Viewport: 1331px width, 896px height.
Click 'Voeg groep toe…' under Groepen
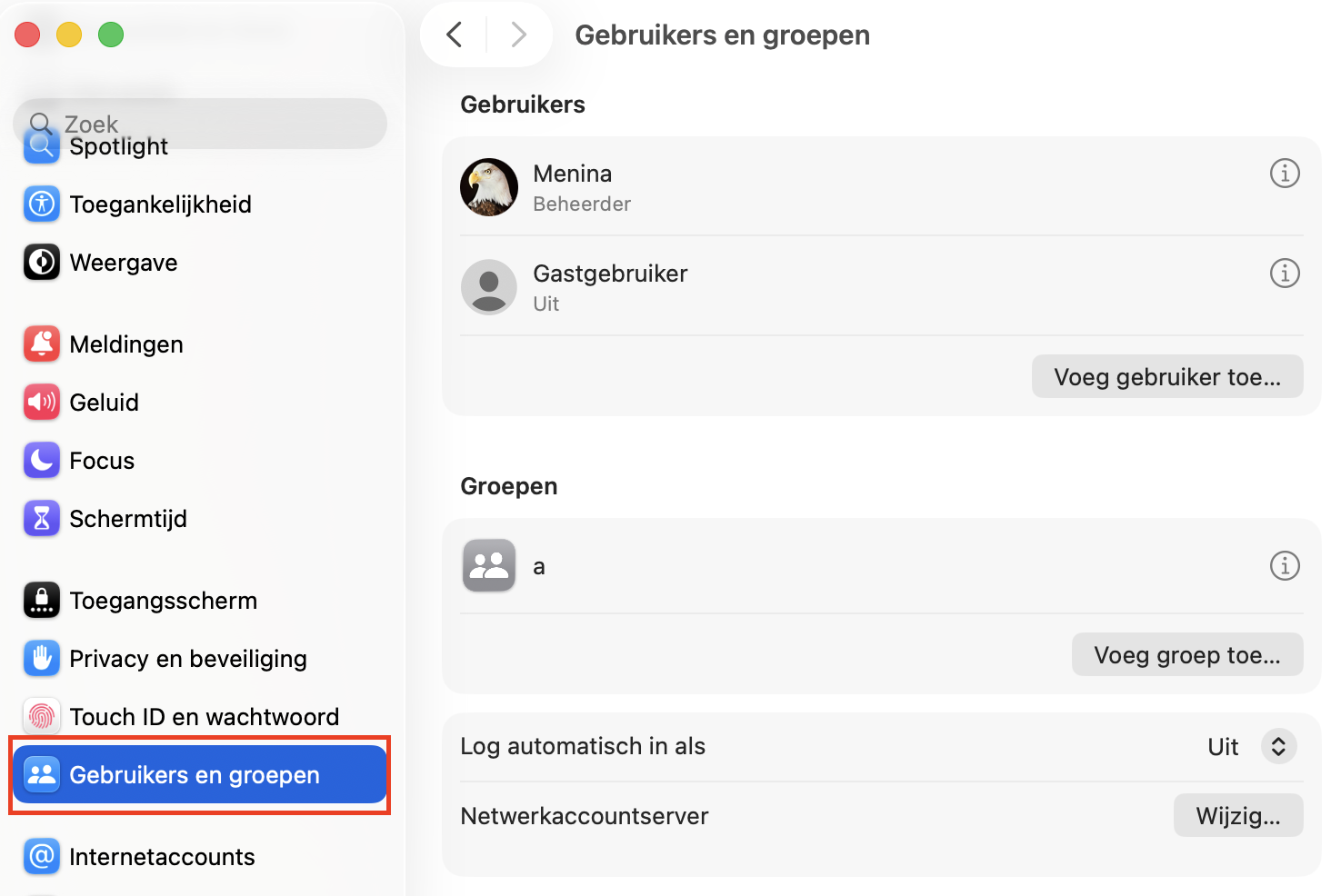tap(1186, 654)
